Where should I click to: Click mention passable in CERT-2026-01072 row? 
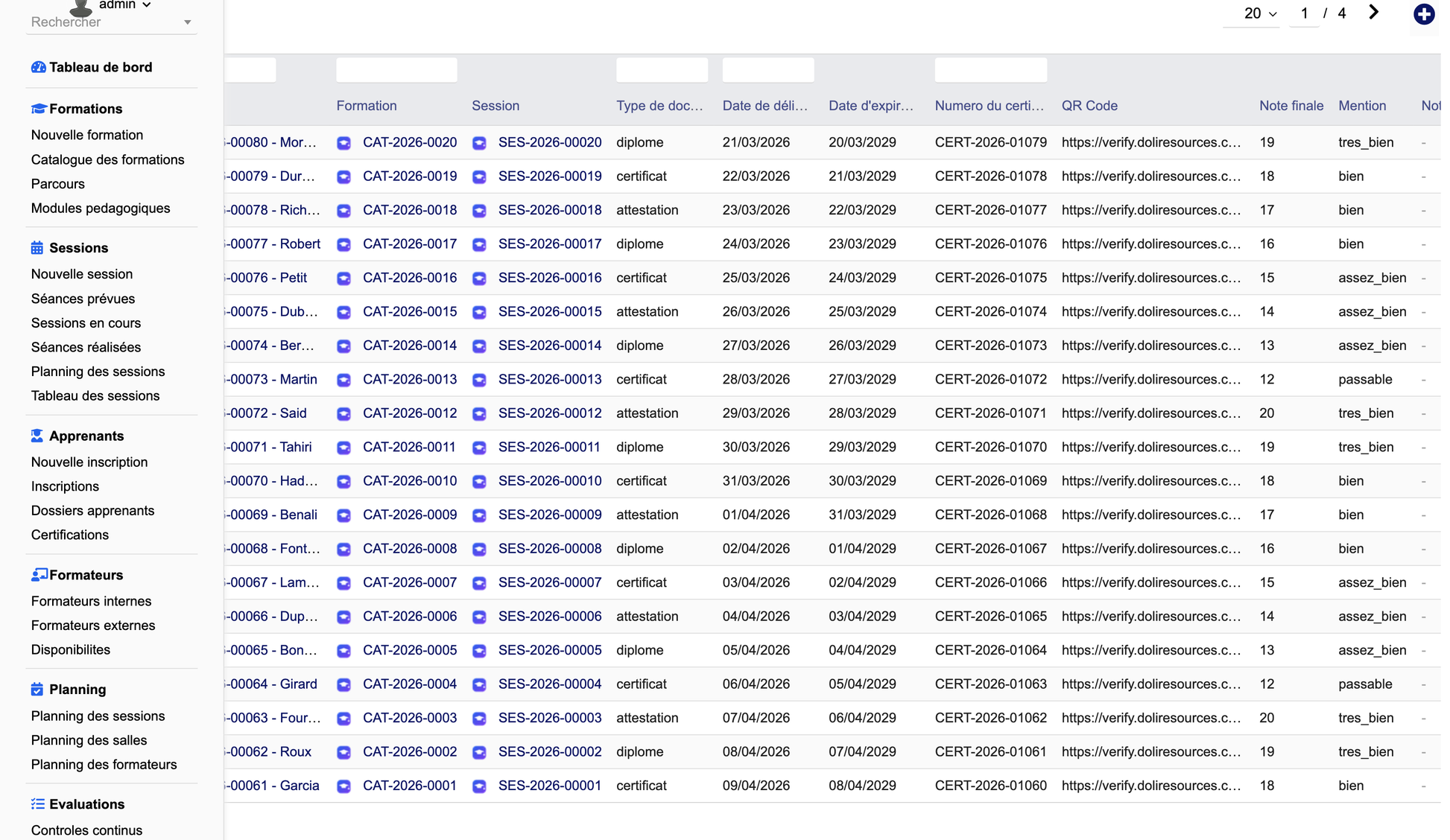[x=1365, y=380]
